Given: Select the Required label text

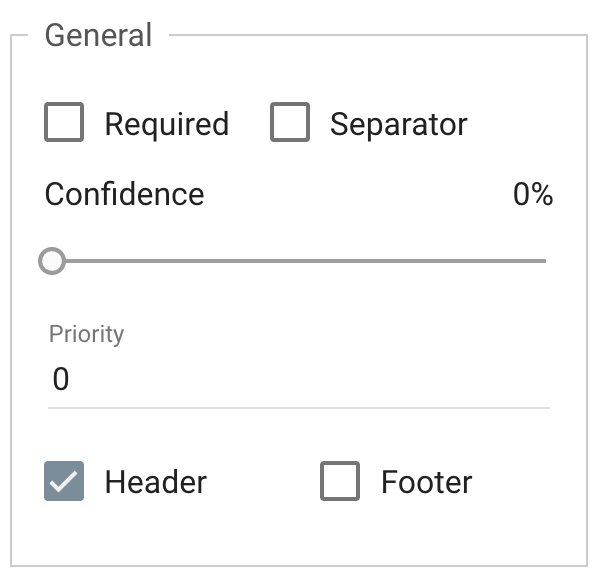Looking at the screenshot, I should tap(167, 124).
